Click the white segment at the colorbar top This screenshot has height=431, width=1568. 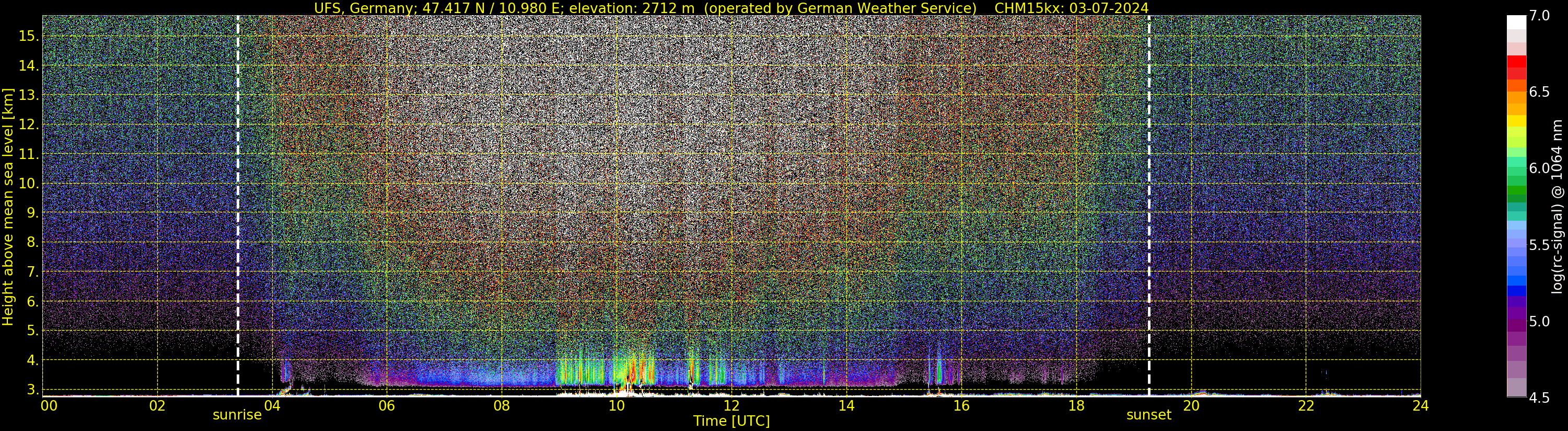(x=1517, y=22)
